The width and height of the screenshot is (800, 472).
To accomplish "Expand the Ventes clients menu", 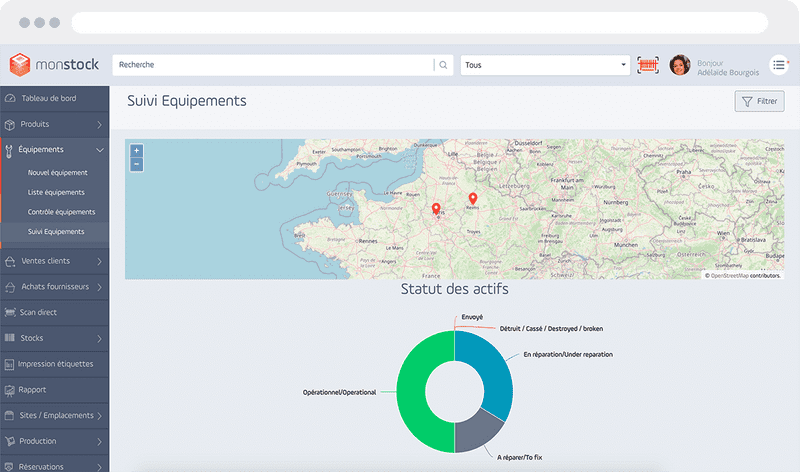I will tap(54, 261).
